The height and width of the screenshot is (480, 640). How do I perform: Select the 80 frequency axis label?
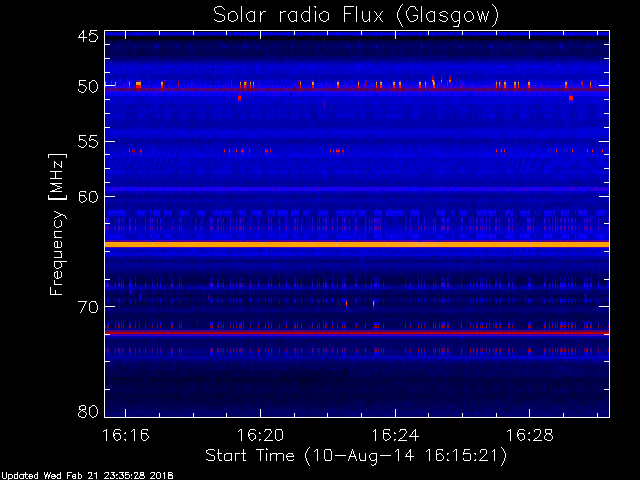pos(88,411)
